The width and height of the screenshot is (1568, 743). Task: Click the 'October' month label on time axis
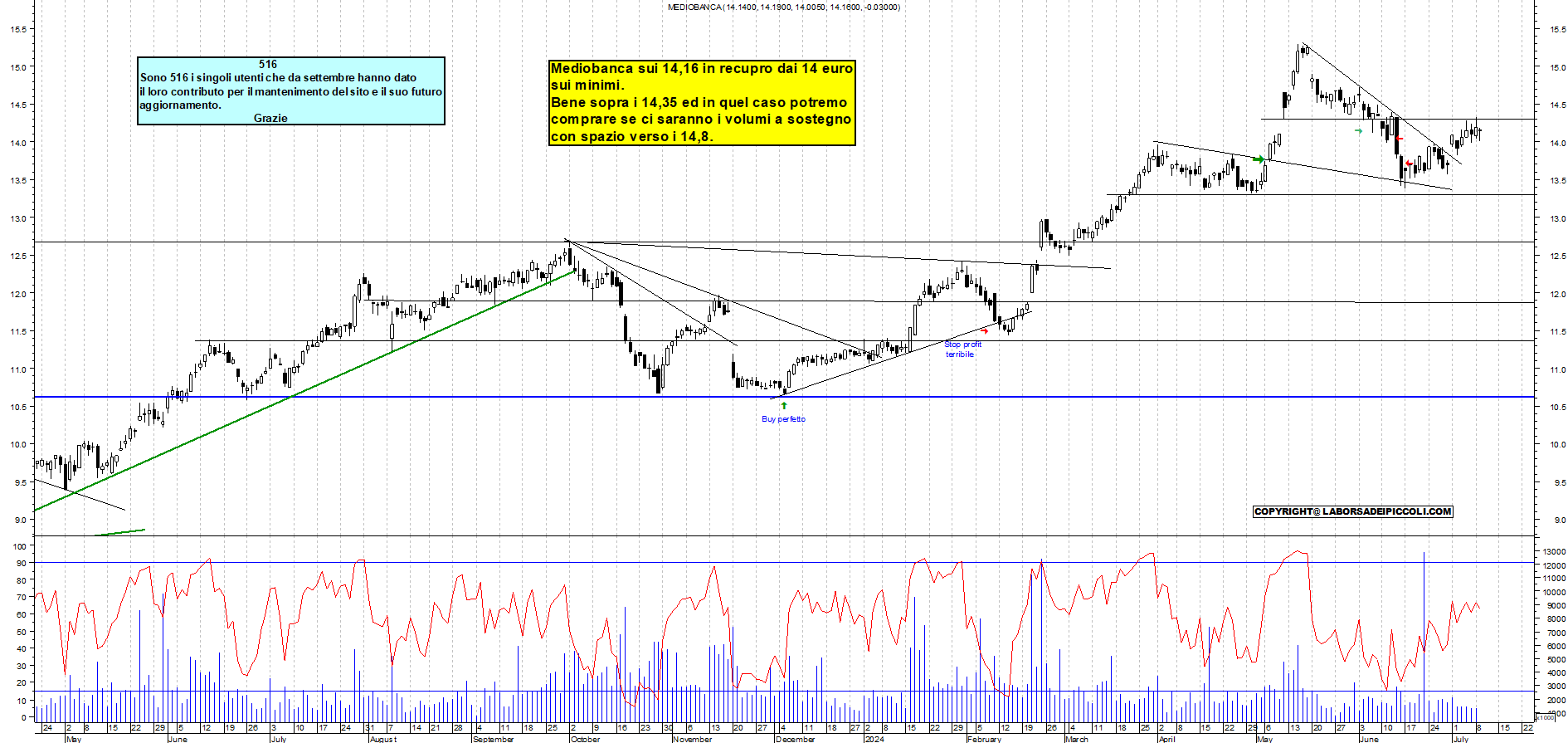(585, 739)
